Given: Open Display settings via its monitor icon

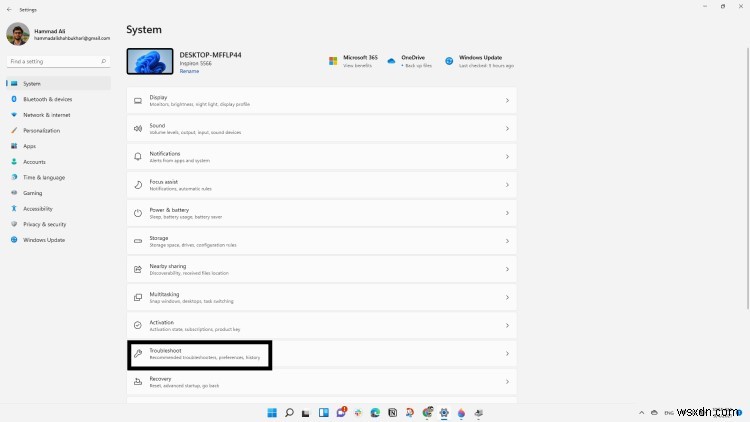Looking at the screenshot, I should click(138, 100).
